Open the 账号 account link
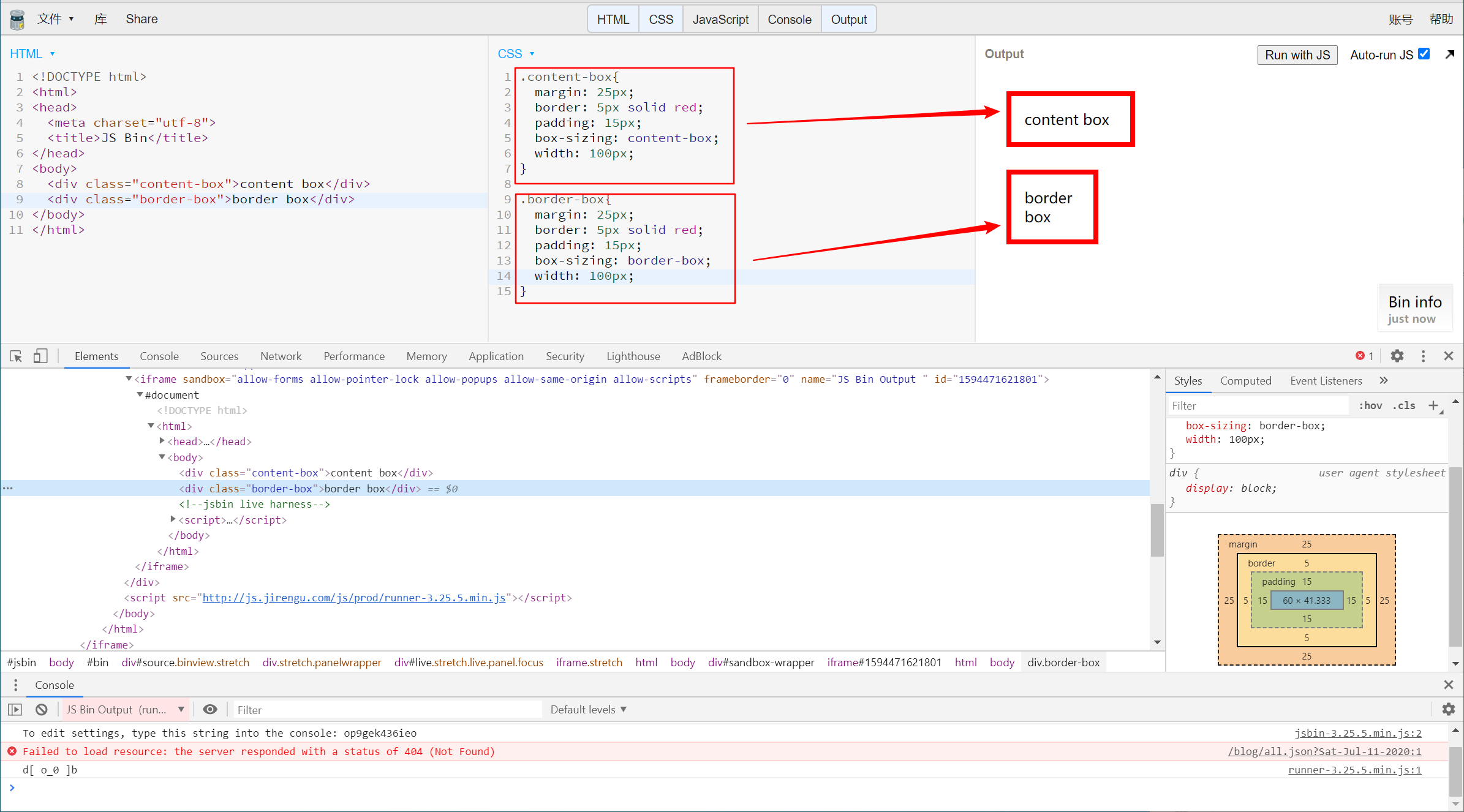The height and width of the screenshot is (812, 1464). pos(1400,19)
